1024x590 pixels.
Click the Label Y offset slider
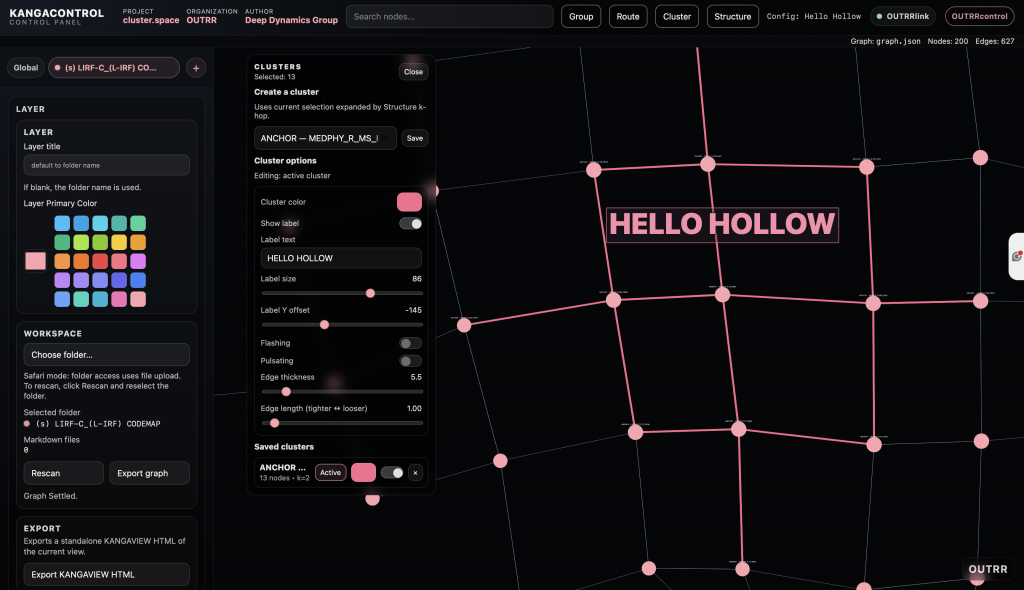pyautogui.click(x=341, y=325)
